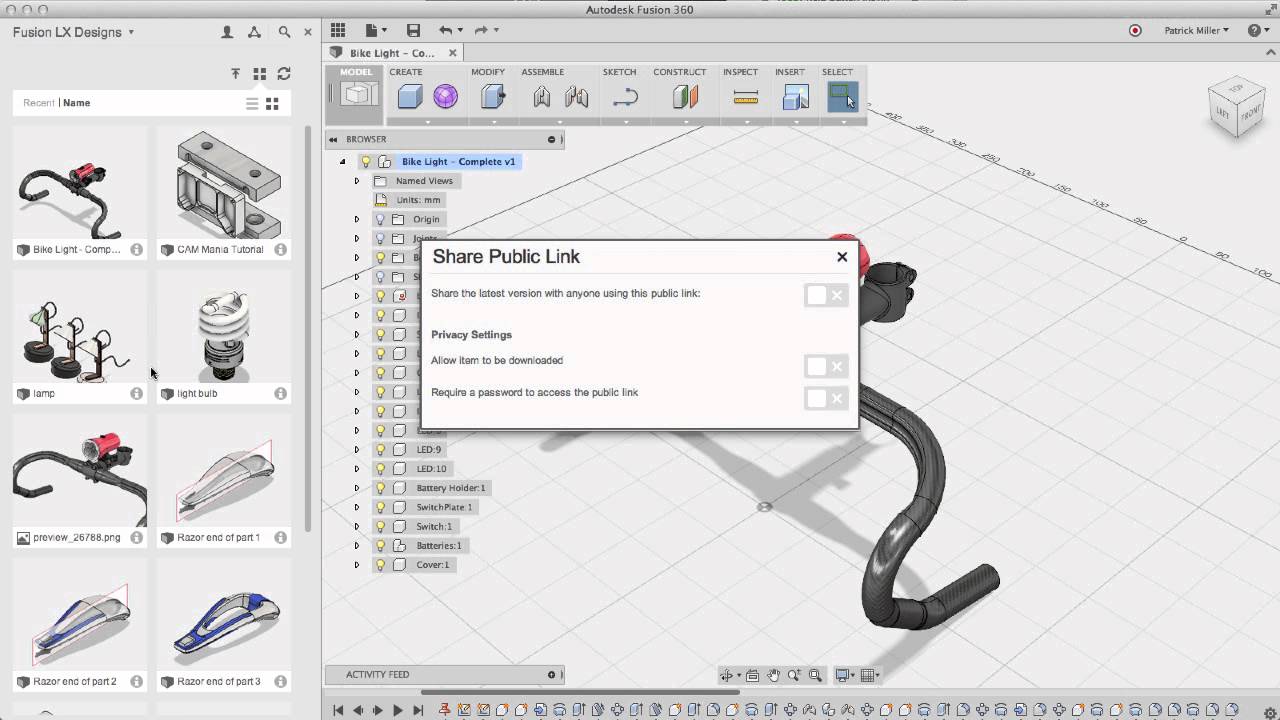Open the File menu dropdown
Image resolution: width=1280 pixels, height=720 pixels.
tap(376, 31)
